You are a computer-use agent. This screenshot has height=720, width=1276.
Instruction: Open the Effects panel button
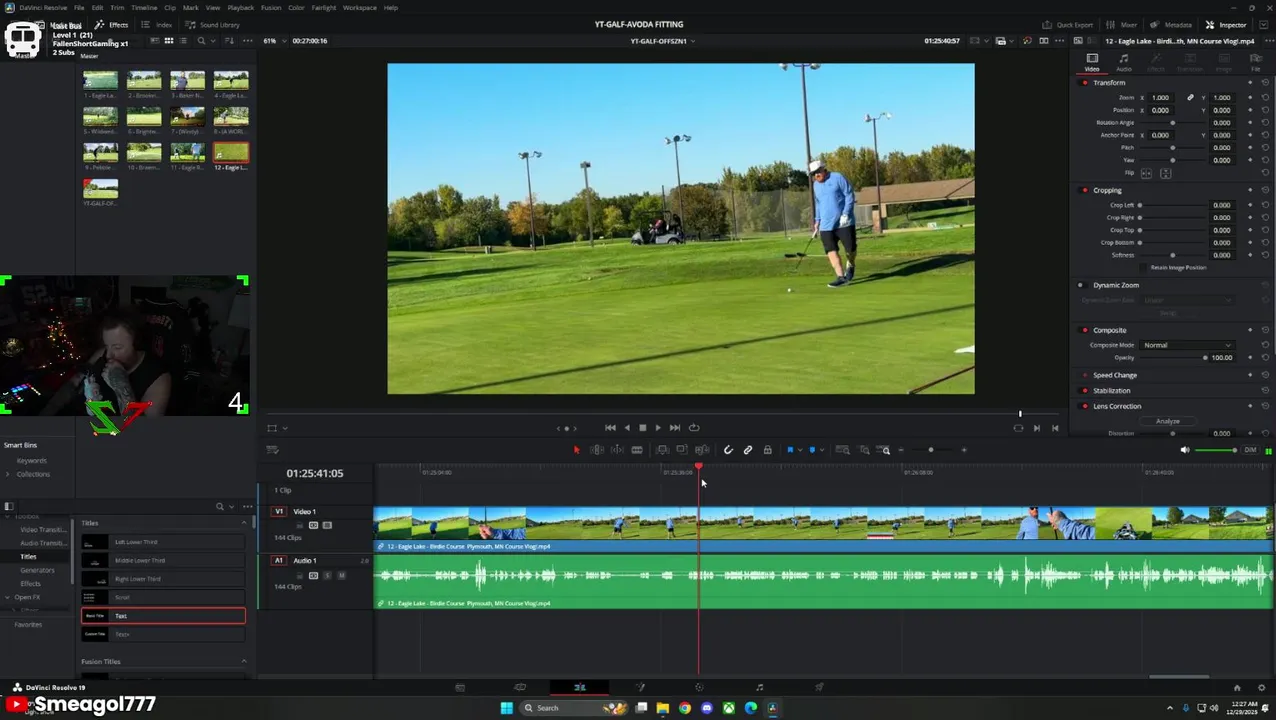[x=112, y=25]
